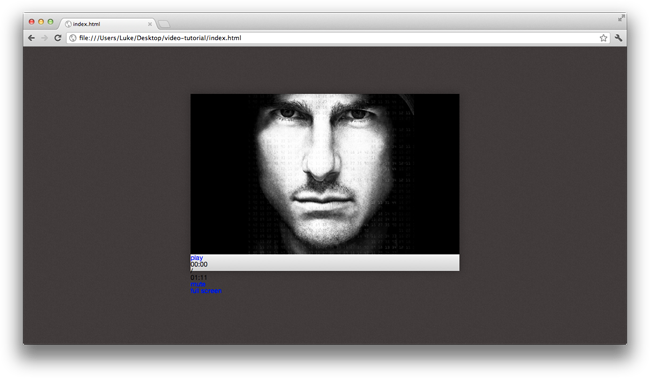
Task: Minimize the window with yellow button
Action: [x=41, y=22]
